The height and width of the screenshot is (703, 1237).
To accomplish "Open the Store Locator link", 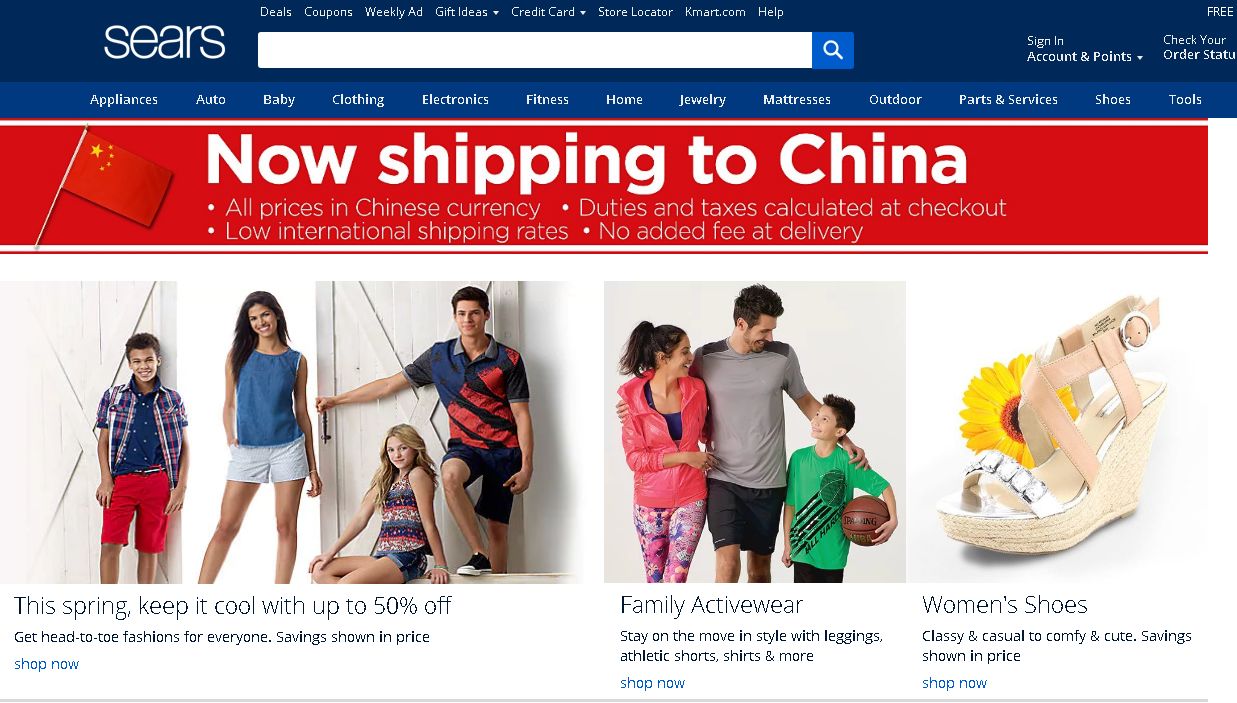I will click(x=635, y=12).
